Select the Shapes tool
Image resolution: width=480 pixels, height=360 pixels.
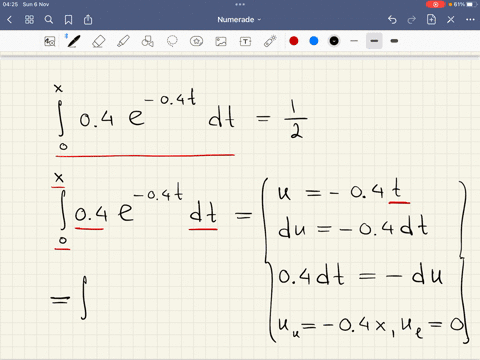tap(148, 41)
